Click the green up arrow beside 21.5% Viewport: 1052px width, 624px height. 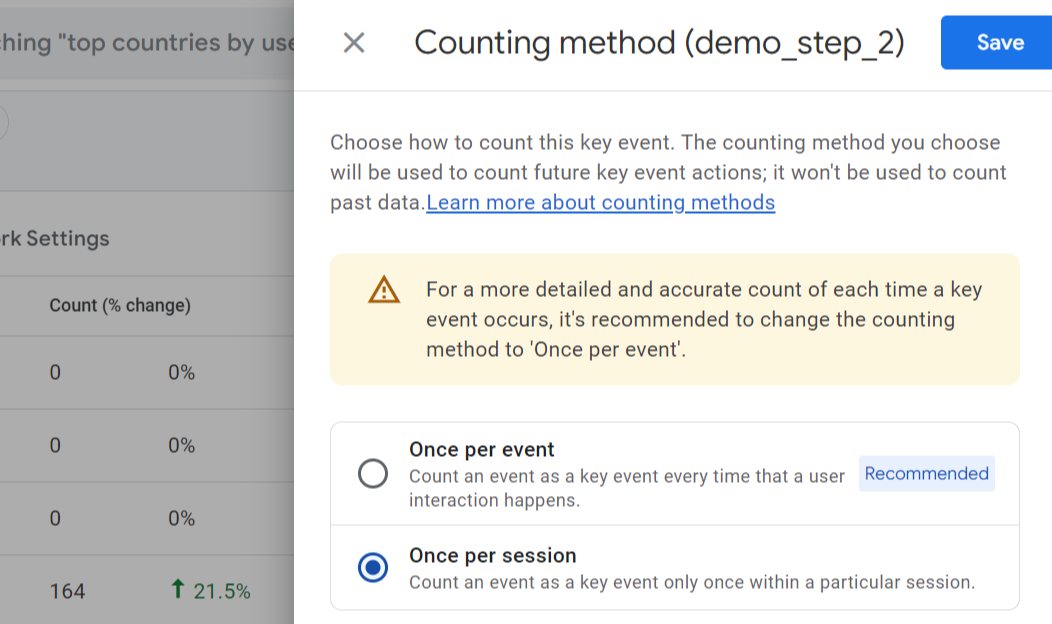[178, 591]
